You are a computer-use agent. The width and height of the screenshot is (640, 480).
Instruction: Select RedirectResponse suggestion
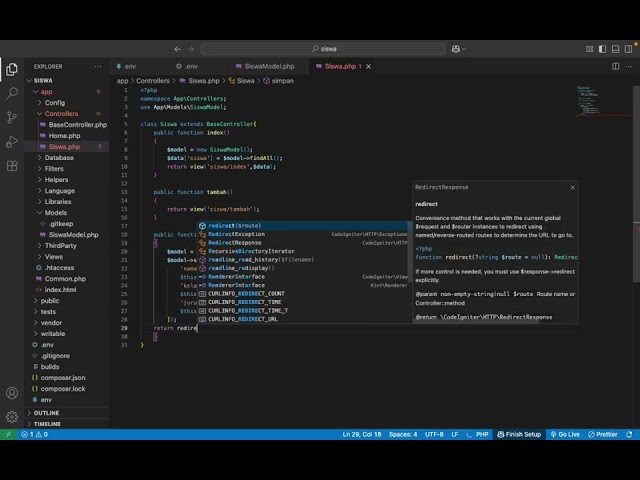pos(302,243)
